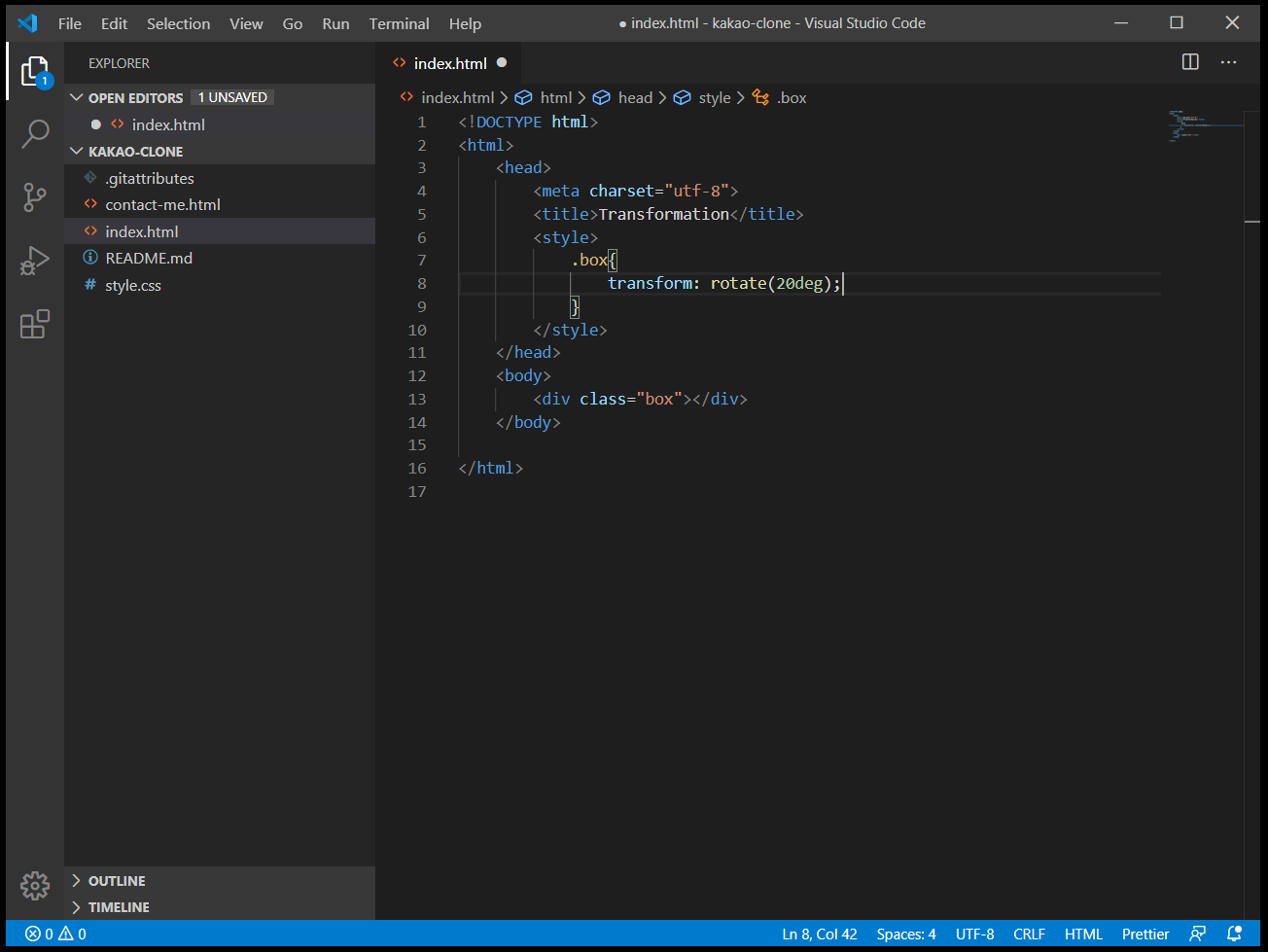
Task: Select index.html under Open Editors
Action: [220, 124]
